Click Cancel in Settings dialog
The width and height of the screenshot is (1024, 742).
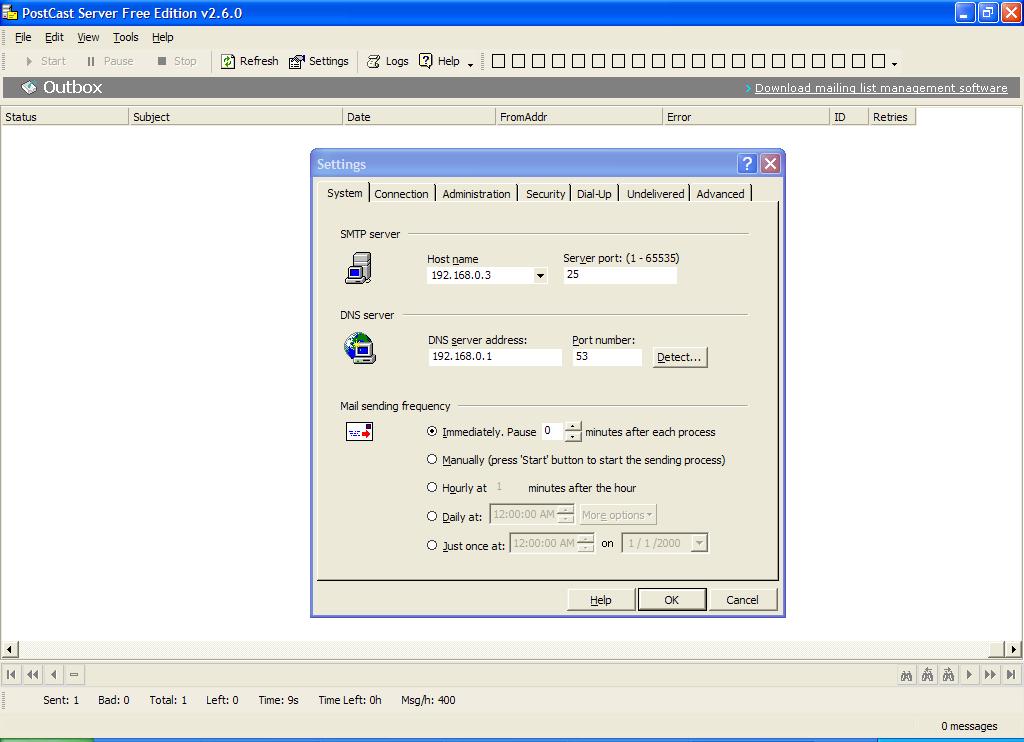pos(743,600)
